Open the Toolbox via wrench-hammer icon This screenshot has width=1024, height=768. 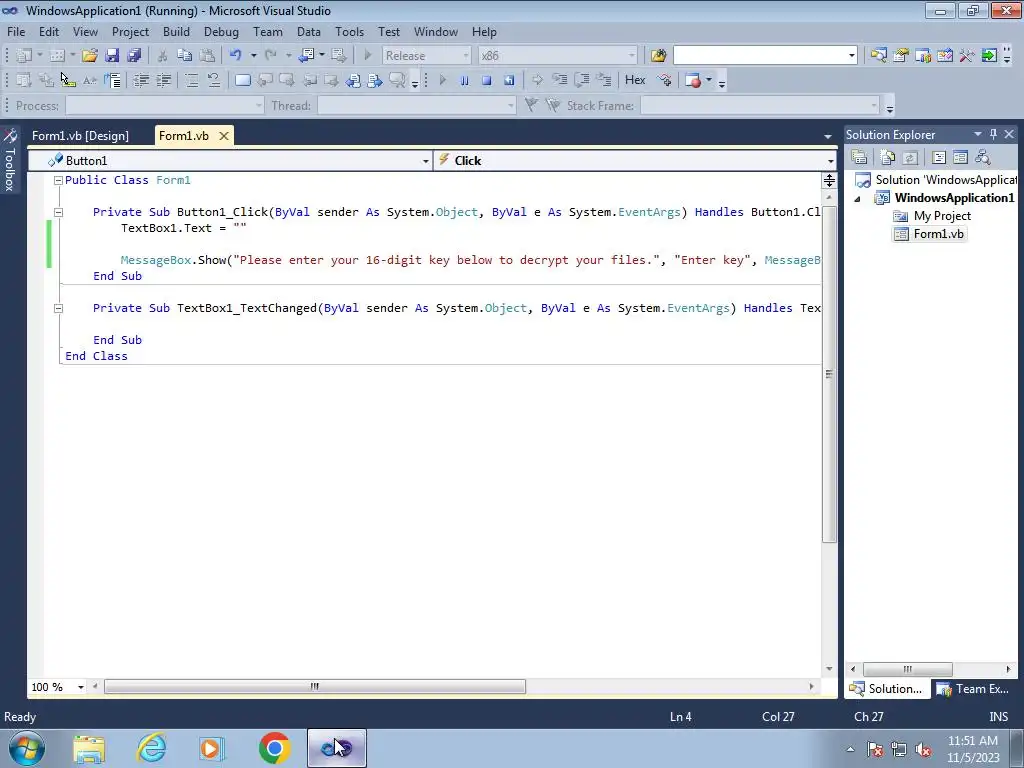[967, 56]
